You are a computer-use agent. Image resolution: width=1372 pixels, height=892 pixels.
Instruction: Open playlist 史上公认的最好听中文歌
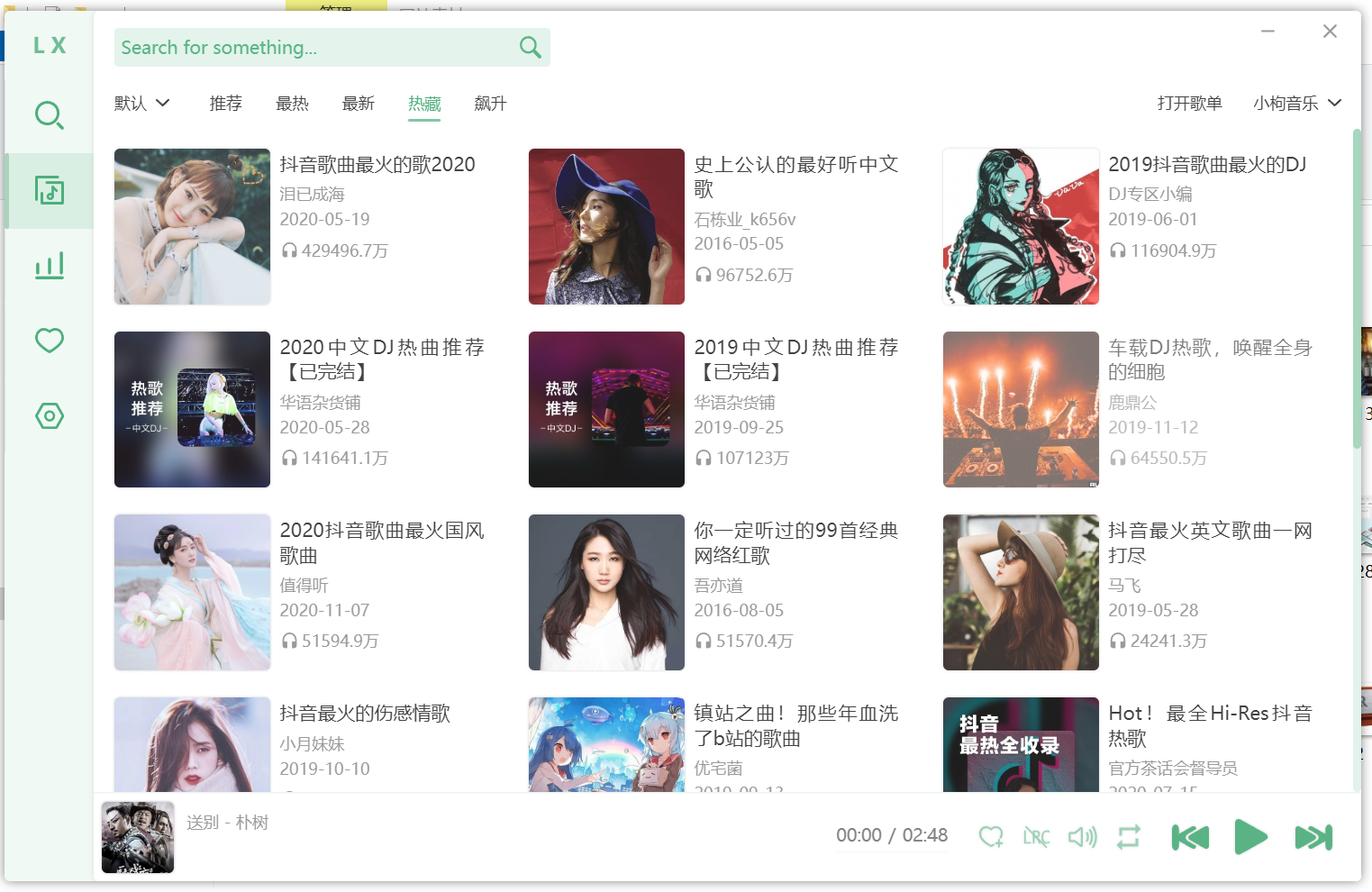[x=795, y=176]
